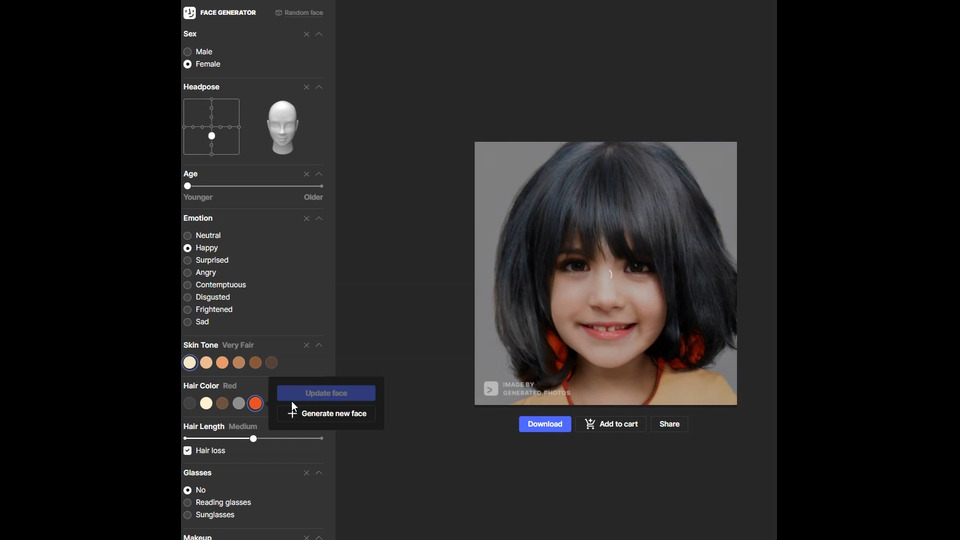Reset the Emotion section with X icon
This screenshot has height=540, width=960.
click(x=307, y=218)
